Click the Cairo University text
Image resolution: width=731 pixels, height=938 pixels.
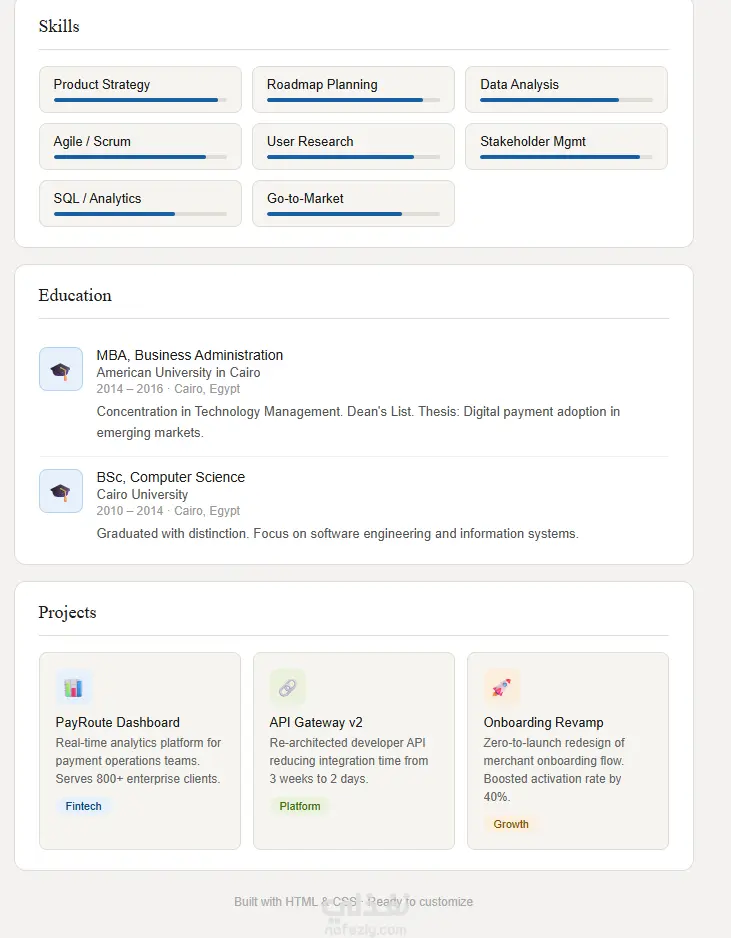pos(142,494)
